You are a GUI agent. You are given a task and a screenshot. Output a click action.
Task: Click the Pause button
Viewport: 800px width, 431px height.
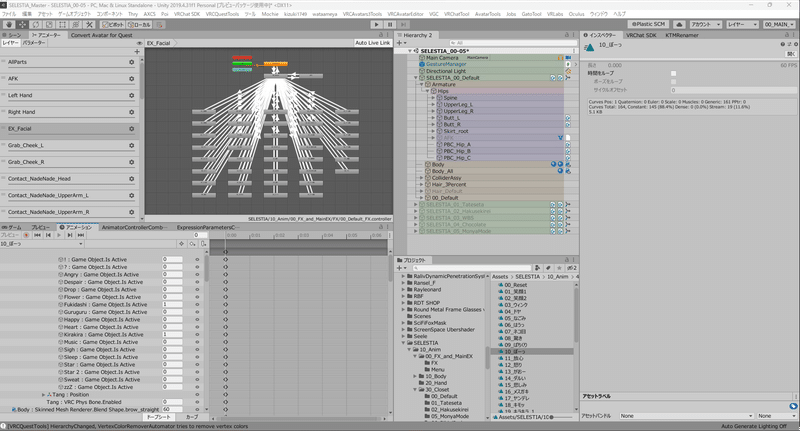(x=390, y=24)
